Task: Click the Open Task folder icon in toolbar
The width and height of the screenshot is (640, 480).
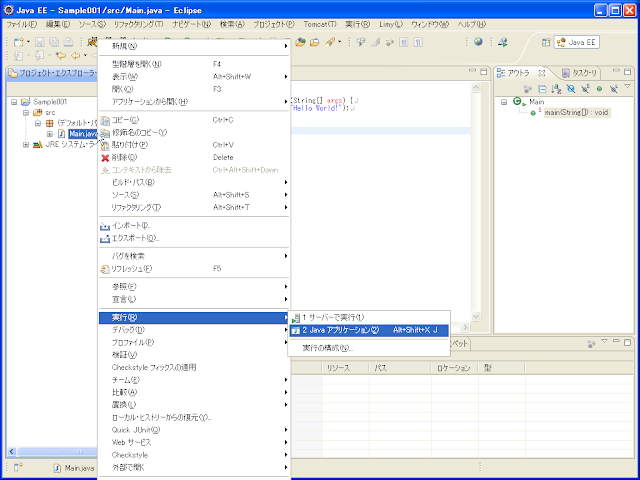Action: coord(315,42)
